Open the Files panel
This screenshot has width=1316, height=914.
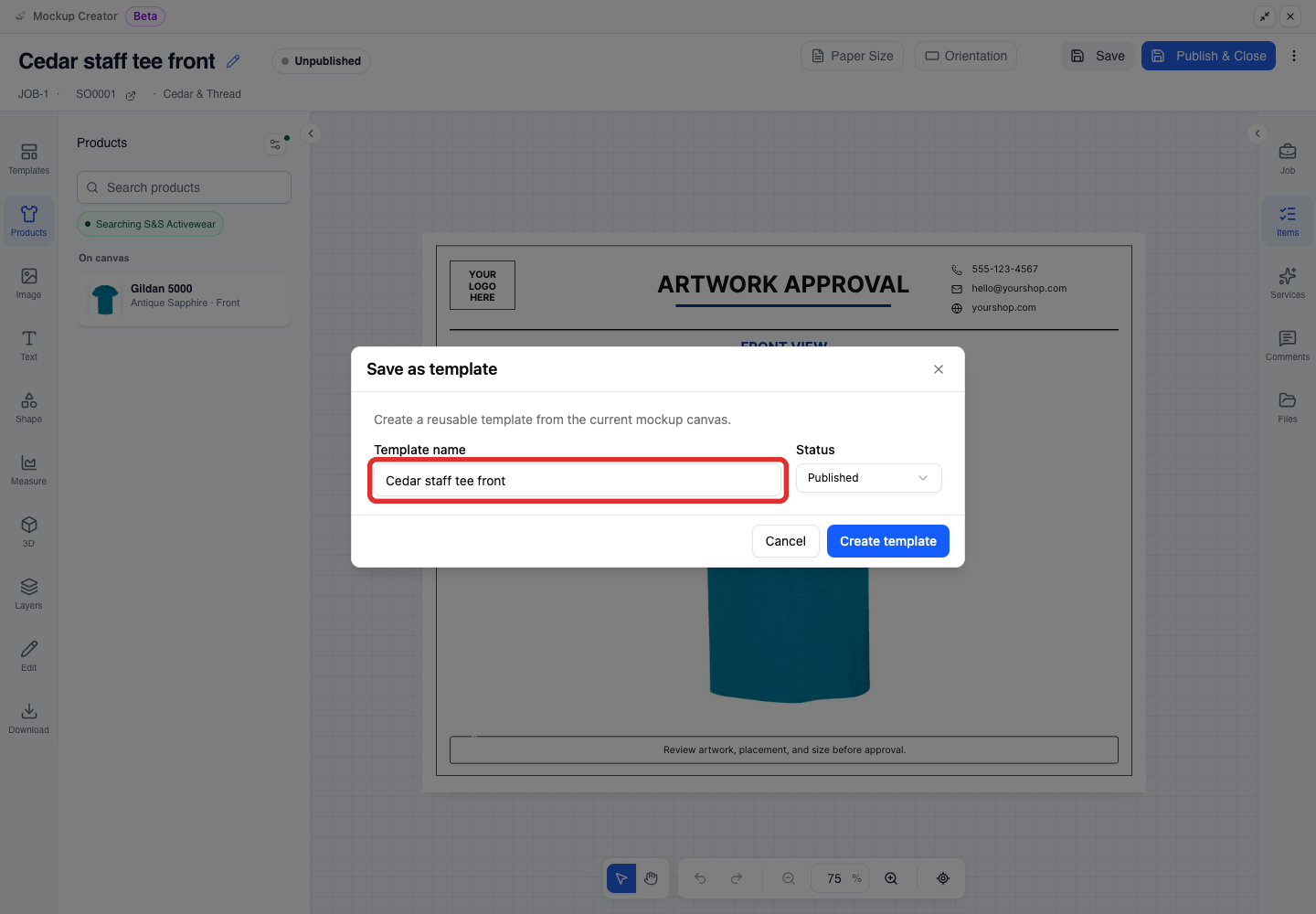click(x=1288, y=407)
